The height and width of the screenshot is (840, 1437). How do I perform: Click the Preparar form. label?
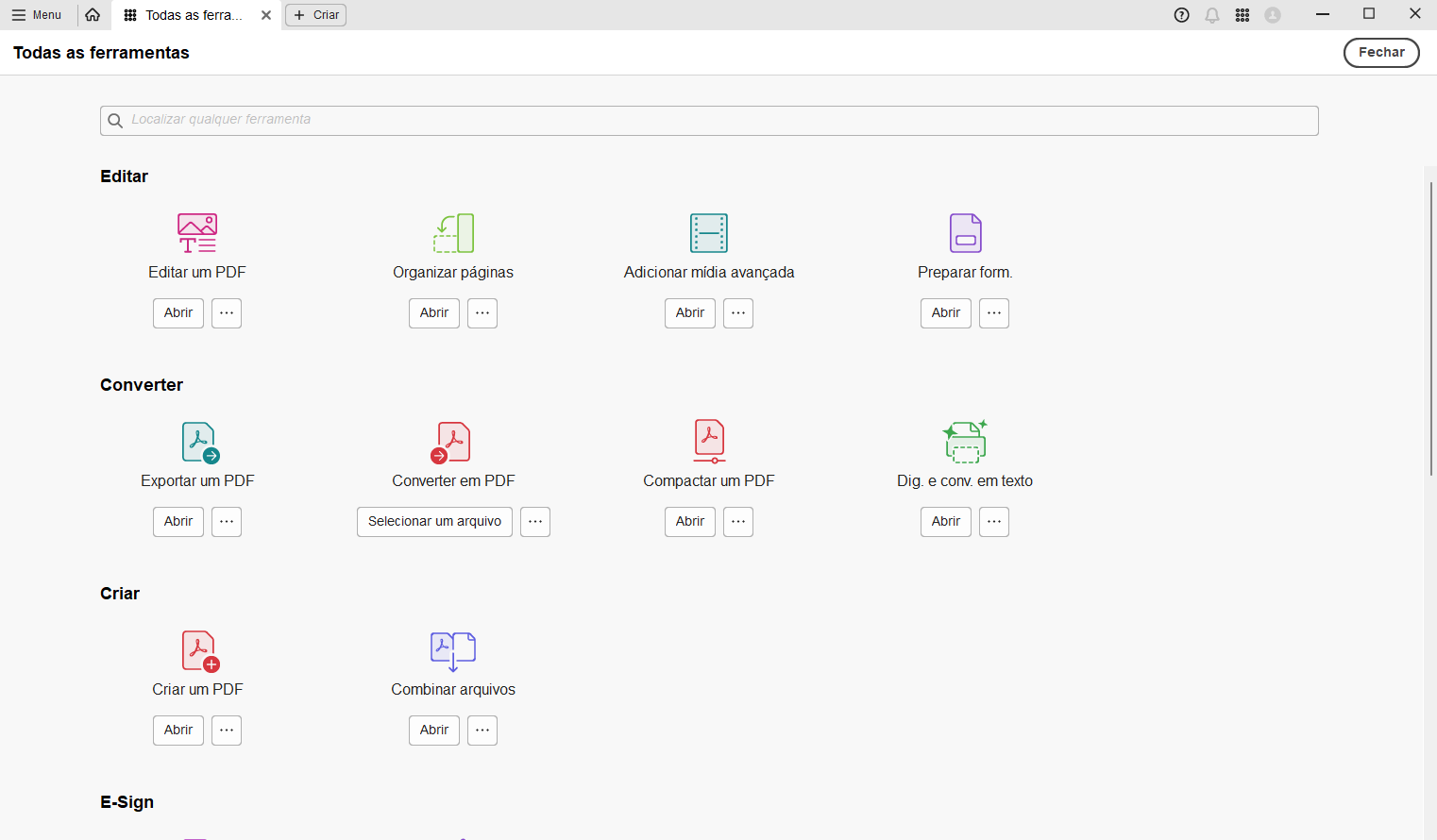pyautogui.click(x=965, y=273)
